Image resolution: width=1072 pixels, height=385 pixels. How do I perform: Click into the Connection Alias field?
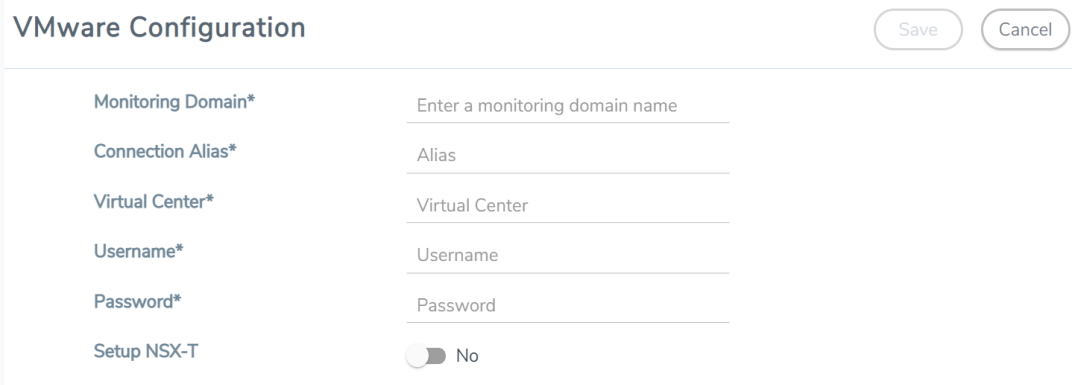click(x=567, y=155)
